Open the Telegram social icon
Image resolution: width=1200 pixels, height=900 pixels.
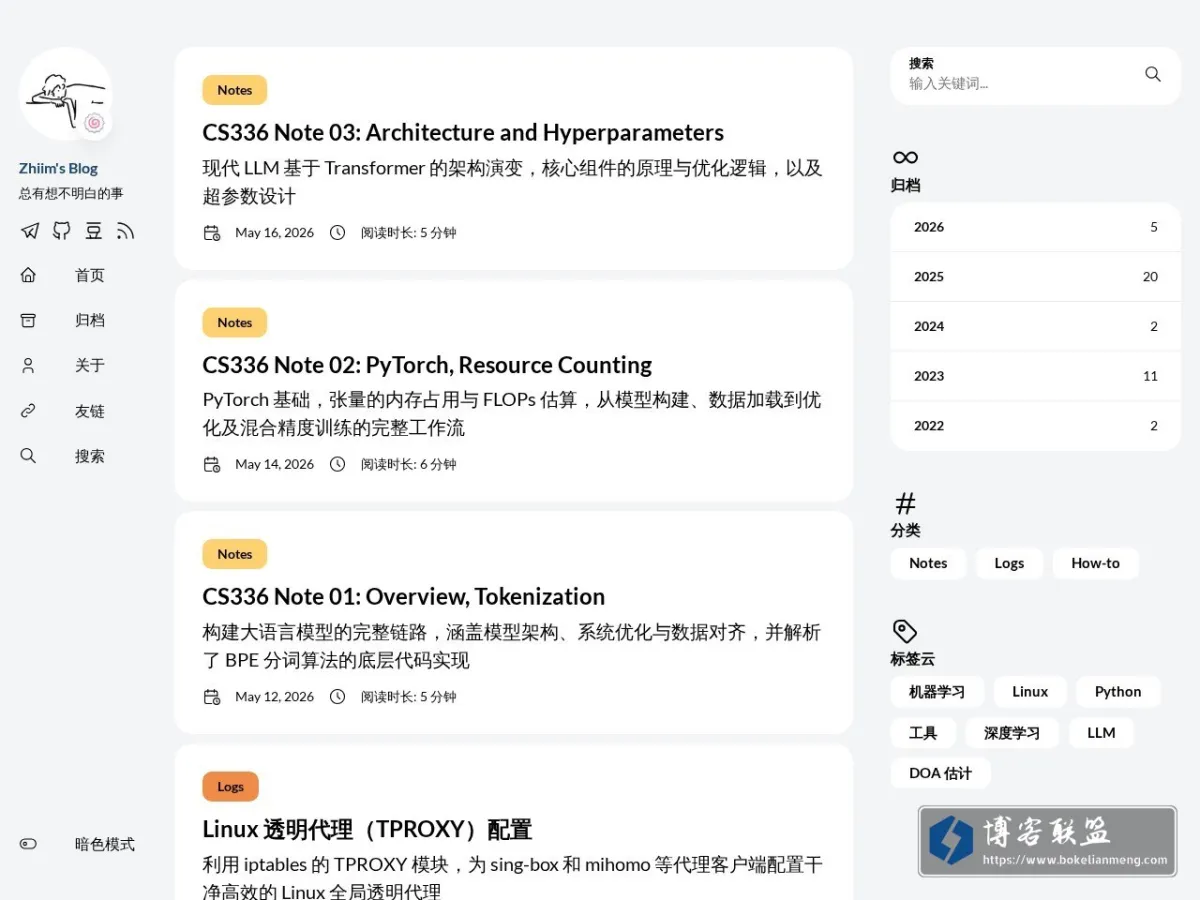(30, 231)
